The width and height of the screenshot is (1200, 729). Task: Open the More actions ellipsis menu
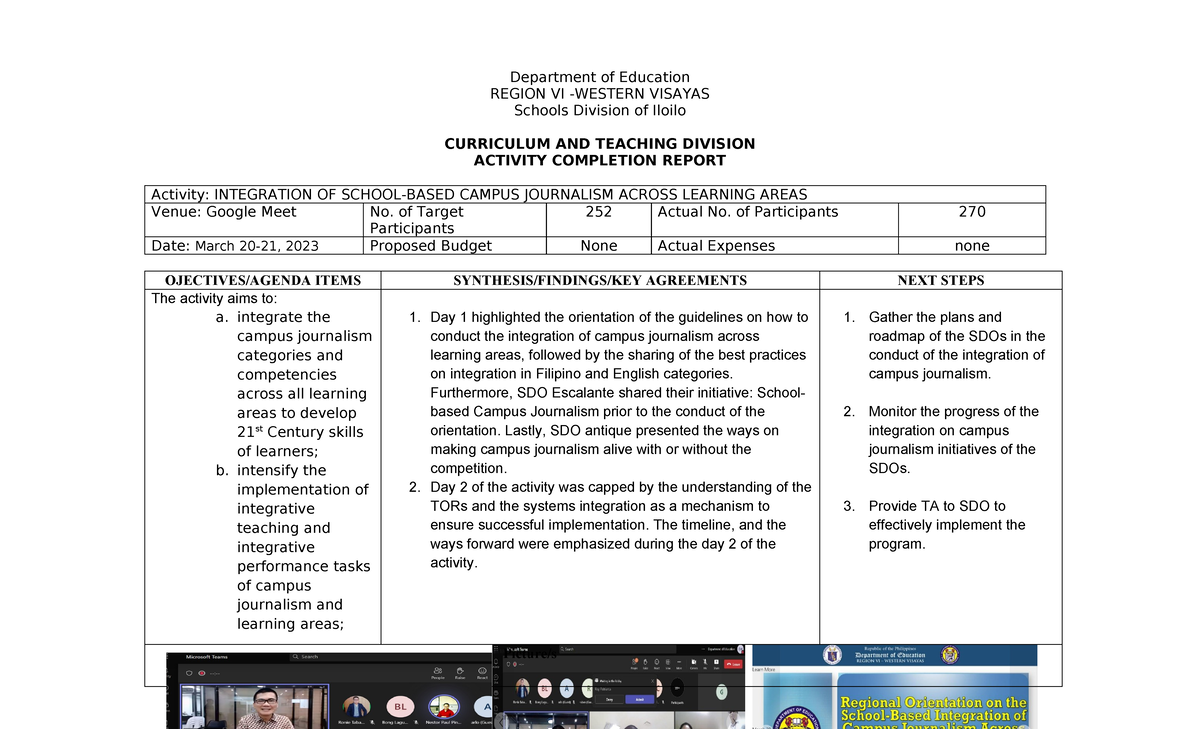point(678,663)
